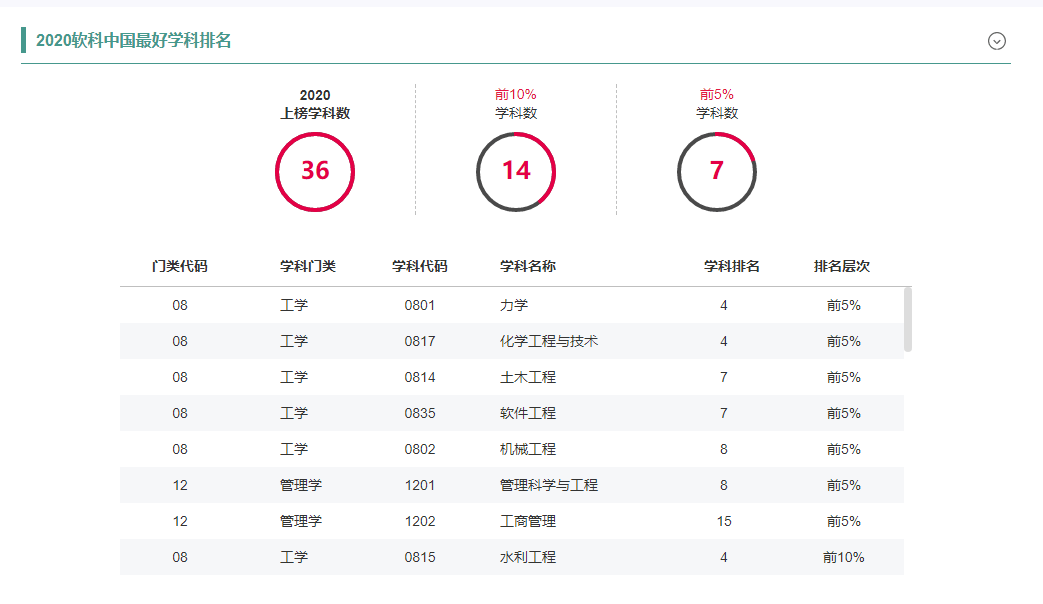Open the 软件工程 subject entry
1043x604 pixels.
528,413
